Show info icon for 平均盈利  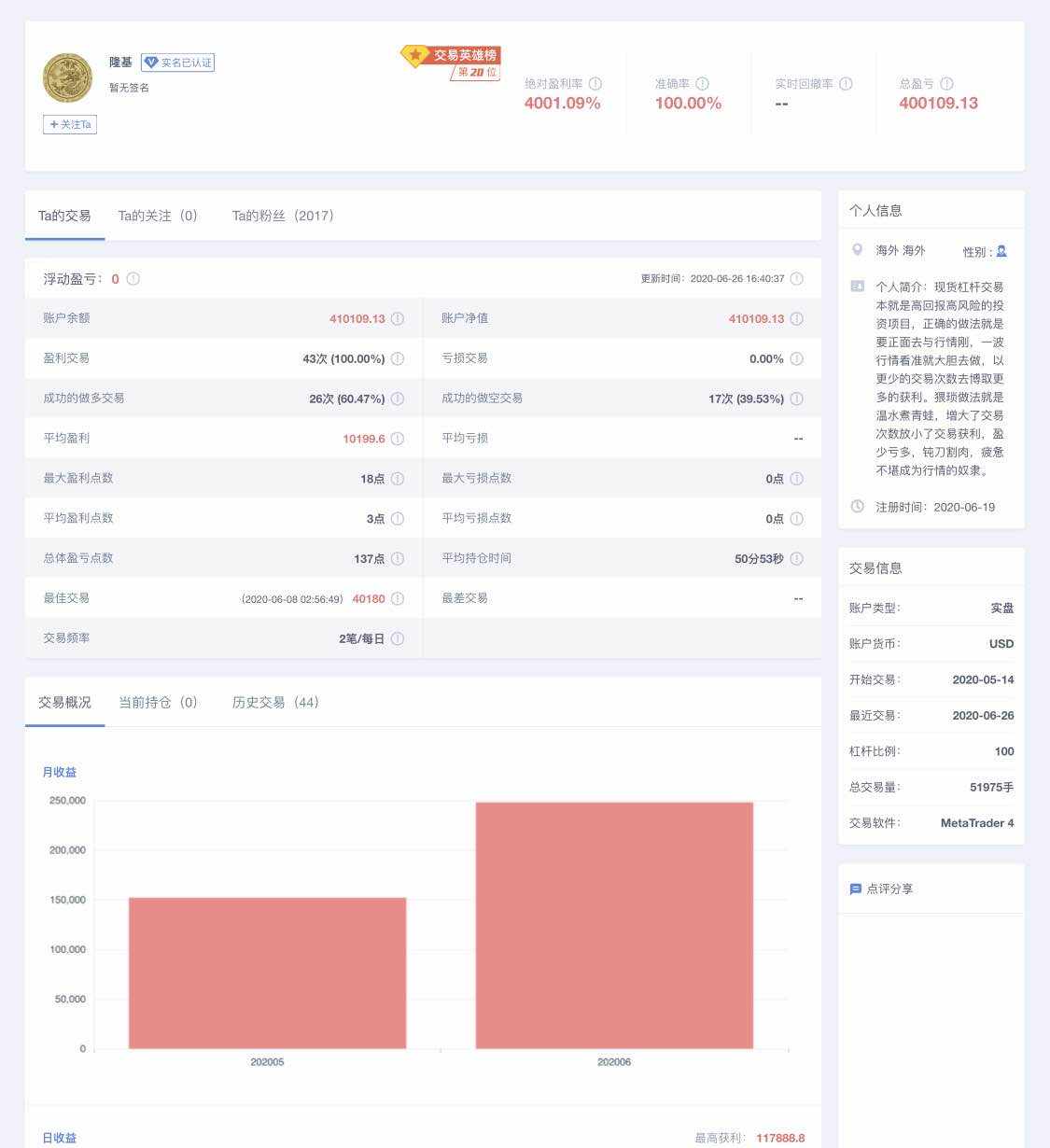click(398, 439)
